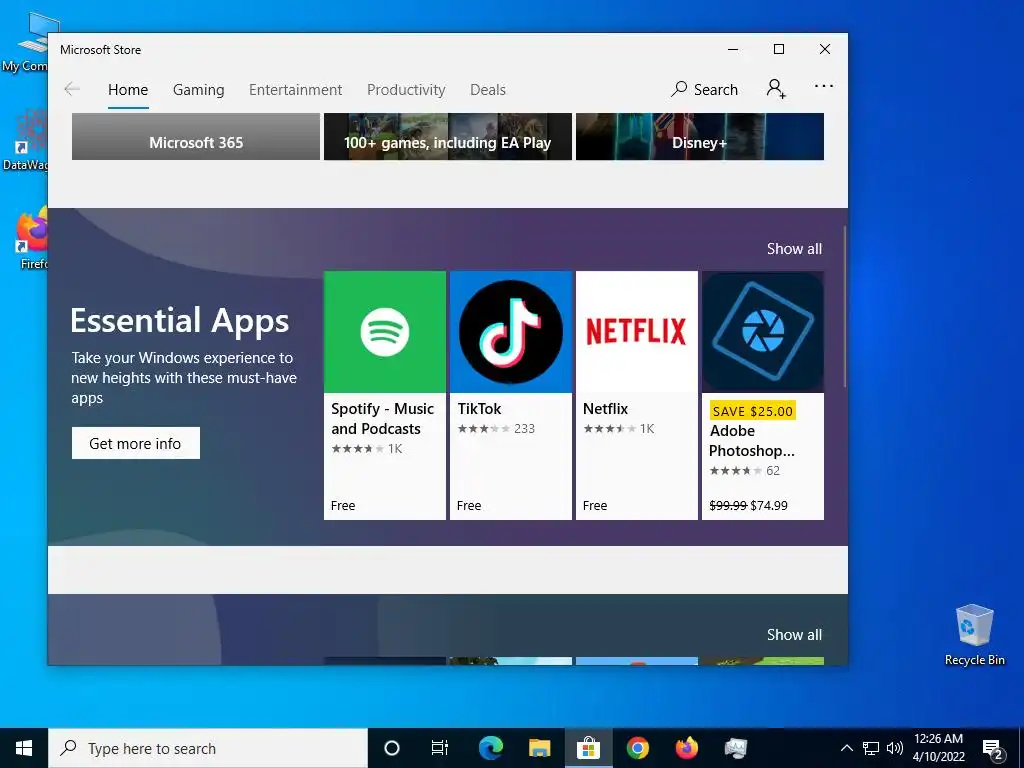Click the Get more info button
Viewport: 1024px width, 768px height.
[136, 443]
